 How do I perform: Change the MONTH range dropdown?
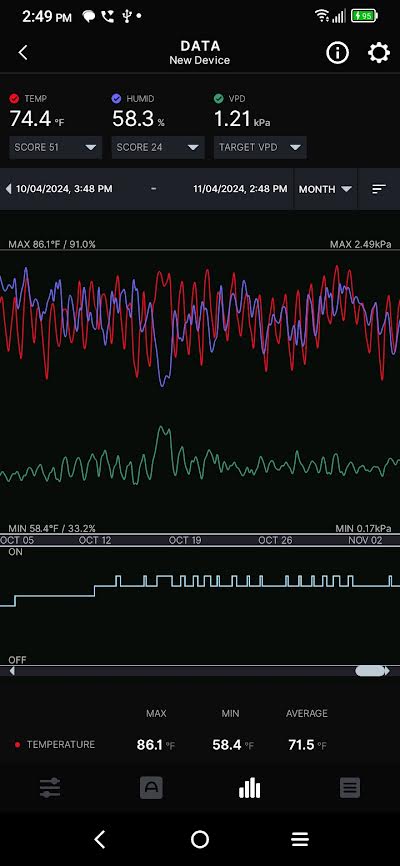click(x=325, y=189)
